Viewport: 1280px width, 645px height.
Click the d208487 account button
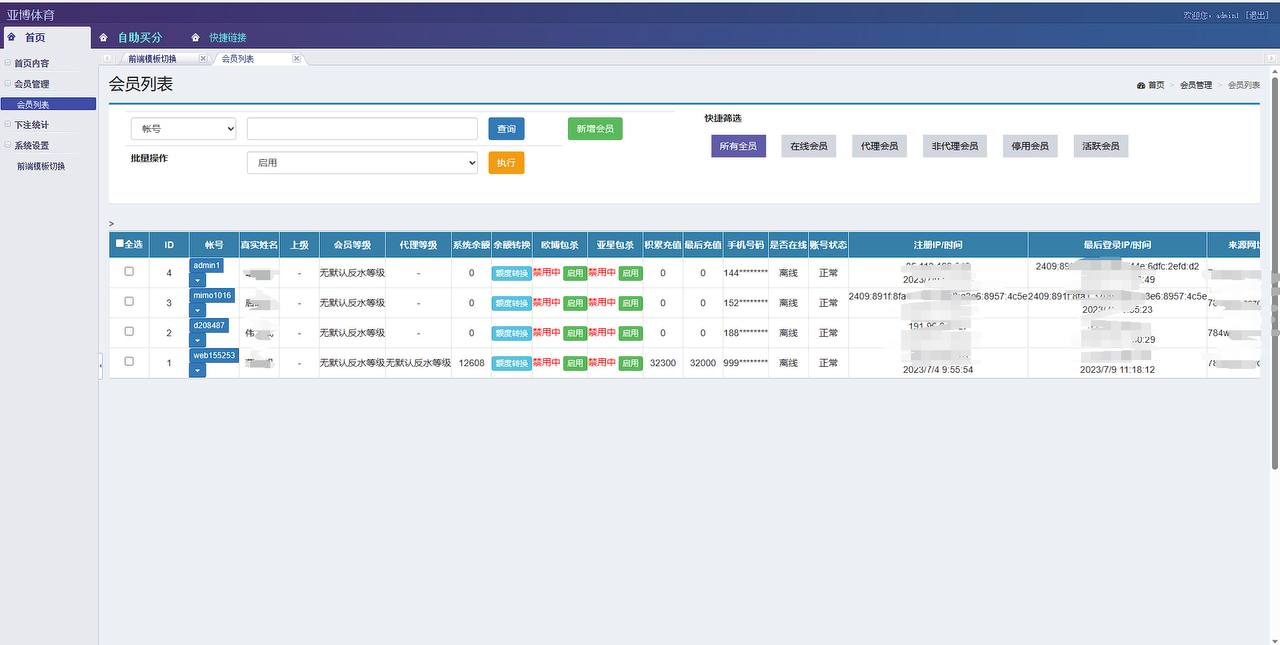pyautogui.click(x=209, y=326)
